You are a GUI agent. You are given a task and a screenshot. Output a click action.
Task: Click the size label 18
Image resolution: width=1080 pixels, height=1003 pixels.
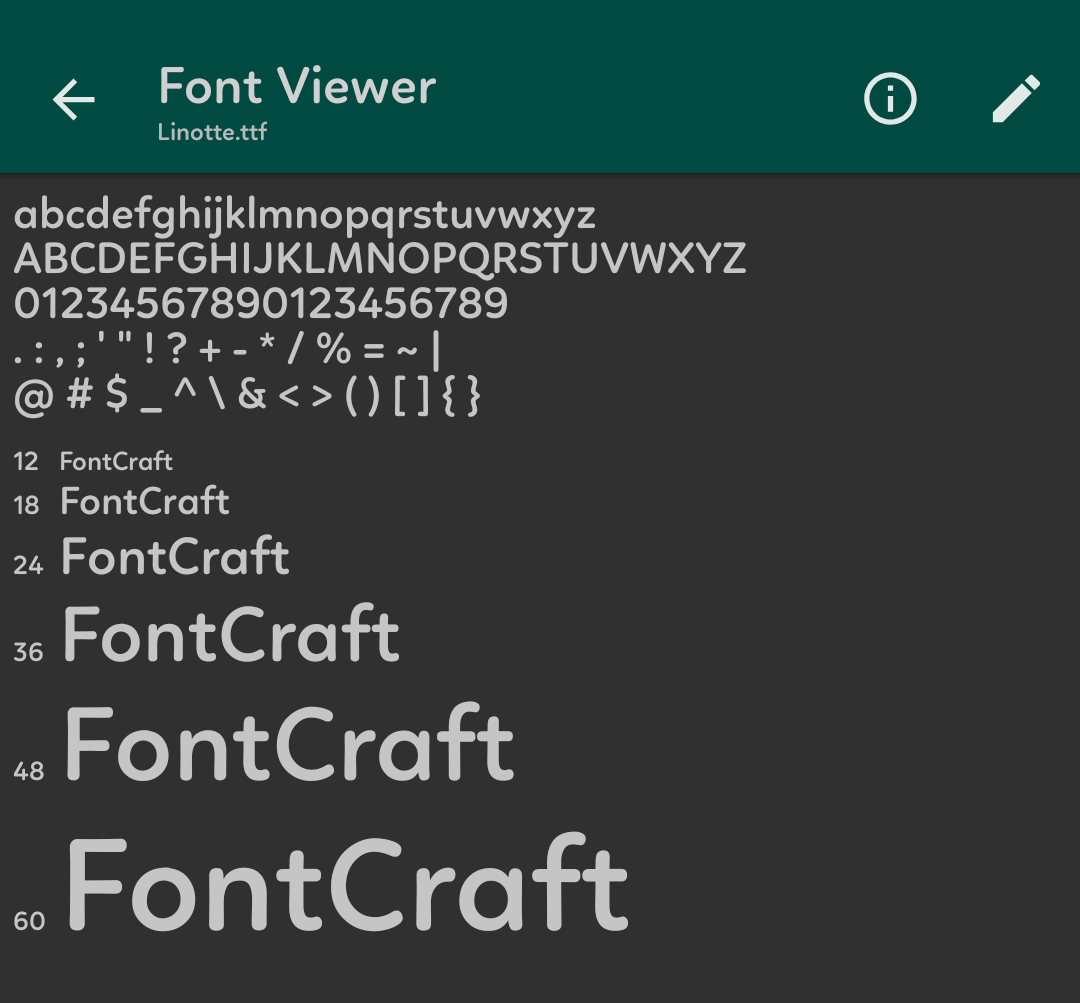tap(26, 505)
